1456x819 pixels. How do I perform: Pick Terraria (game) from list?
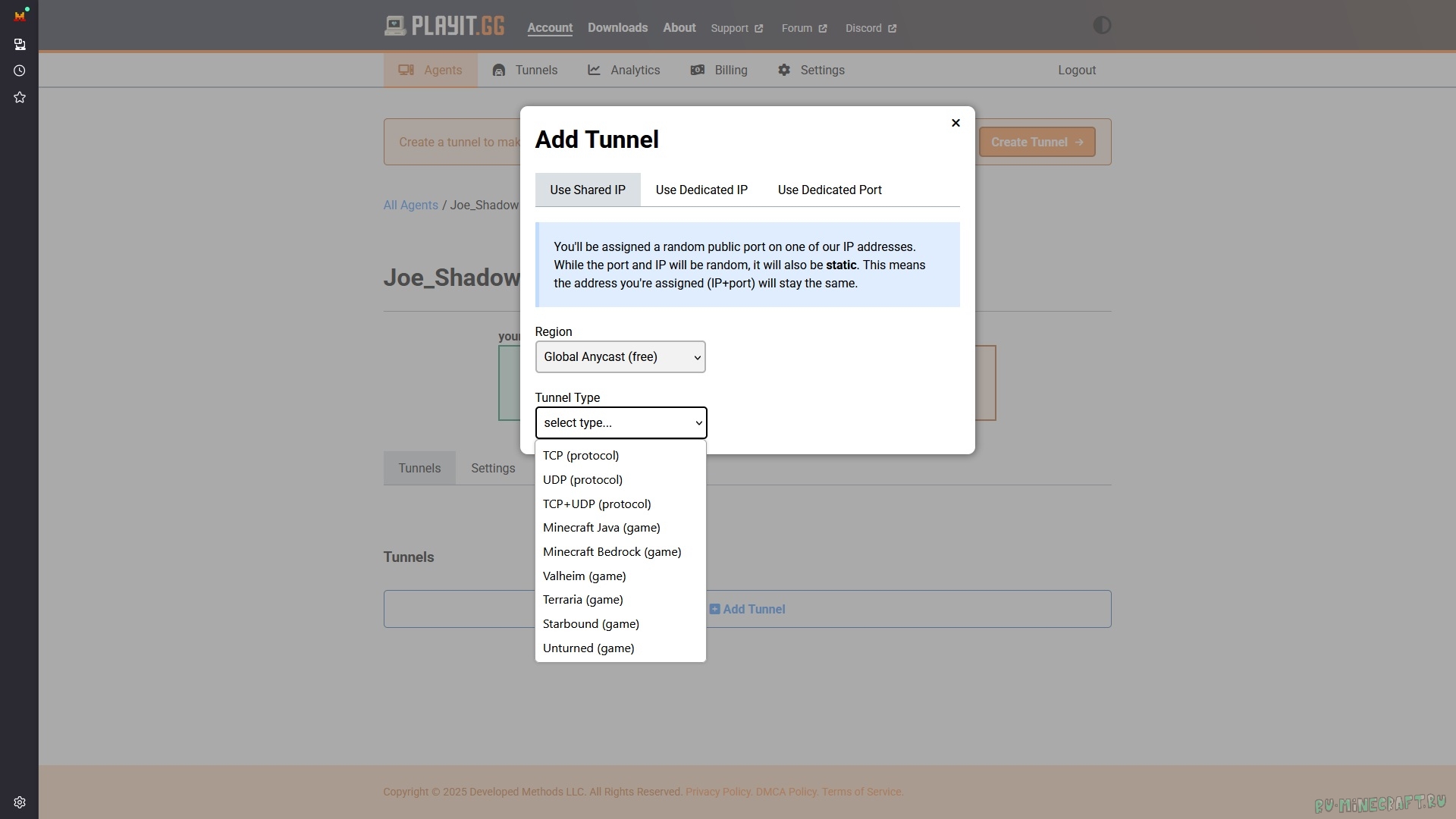pos(582,600)
